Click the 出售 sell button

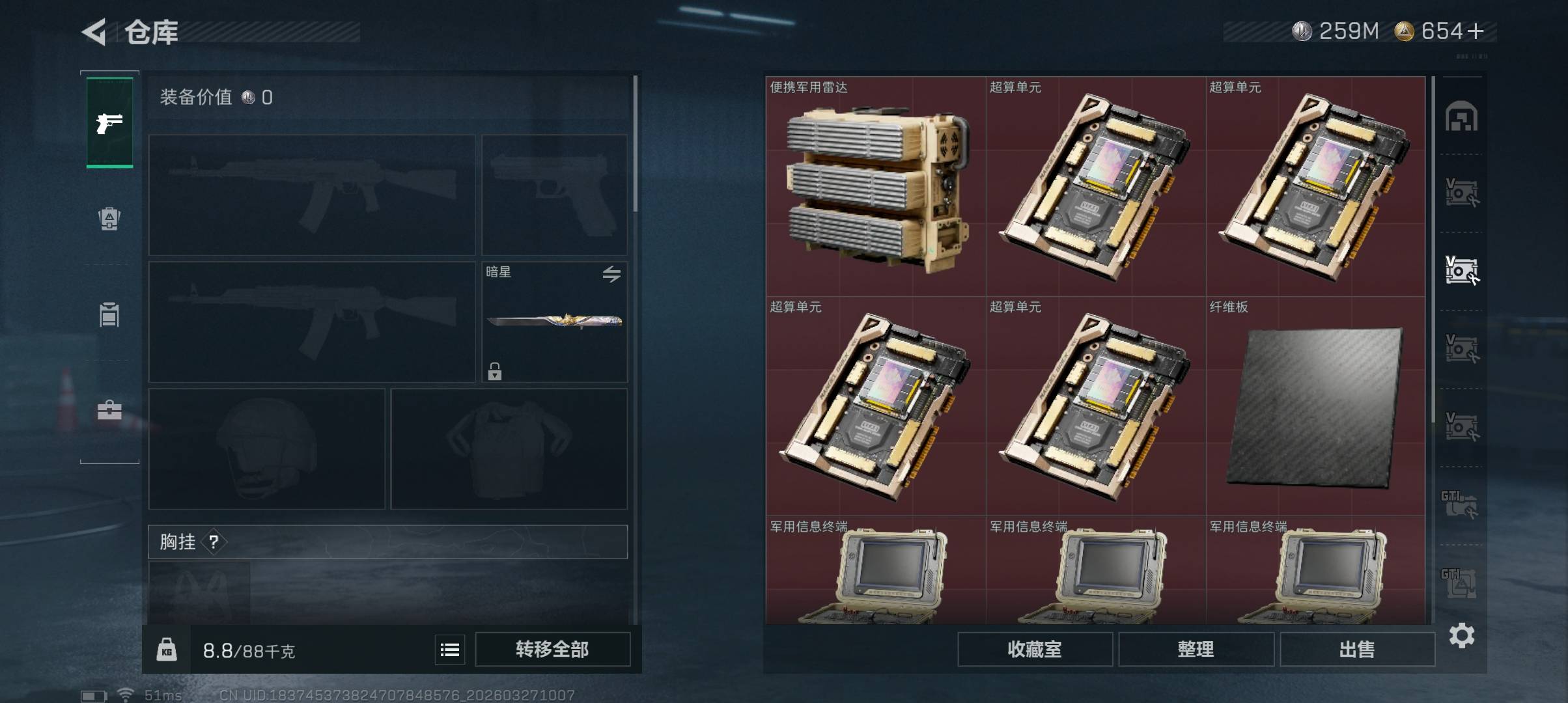1357,650
